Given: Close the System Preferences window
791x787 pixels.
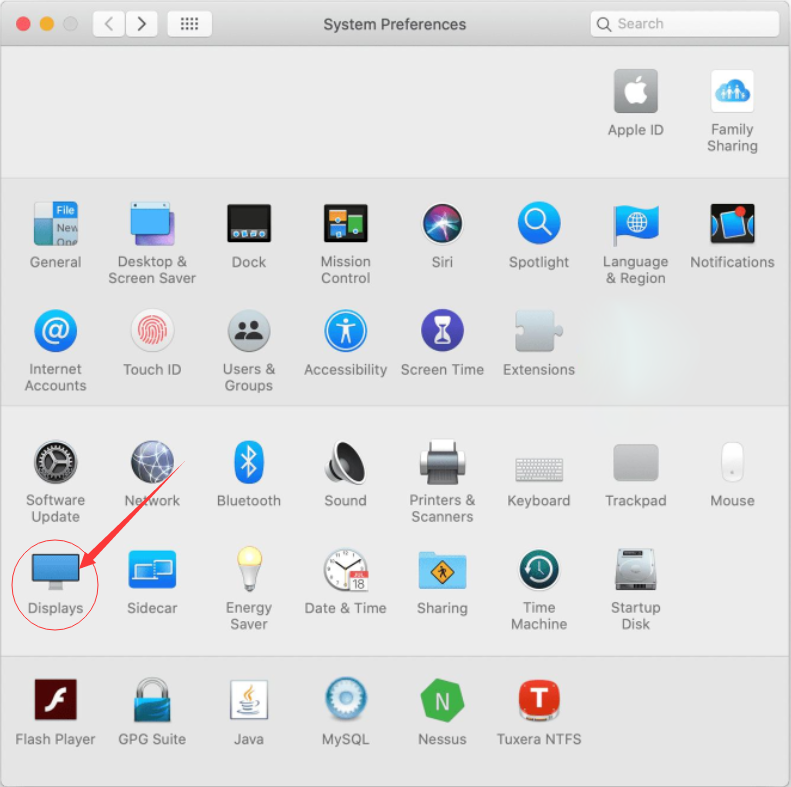Looking at the screenshot, I should (23, 24).
